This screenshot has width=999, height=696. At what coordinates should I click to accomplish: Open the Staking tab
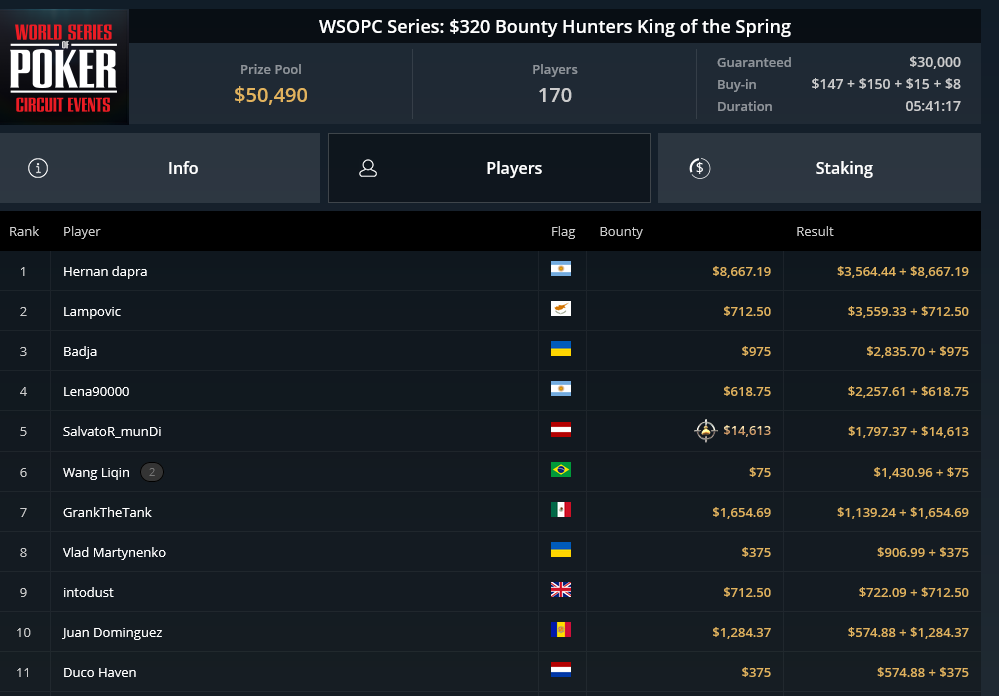[819, 168]
